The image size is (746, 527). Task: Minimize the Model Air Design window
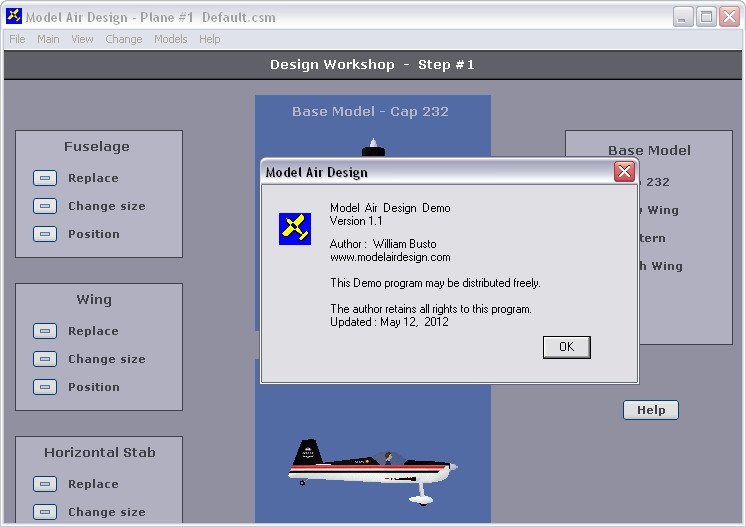(683, 17)
